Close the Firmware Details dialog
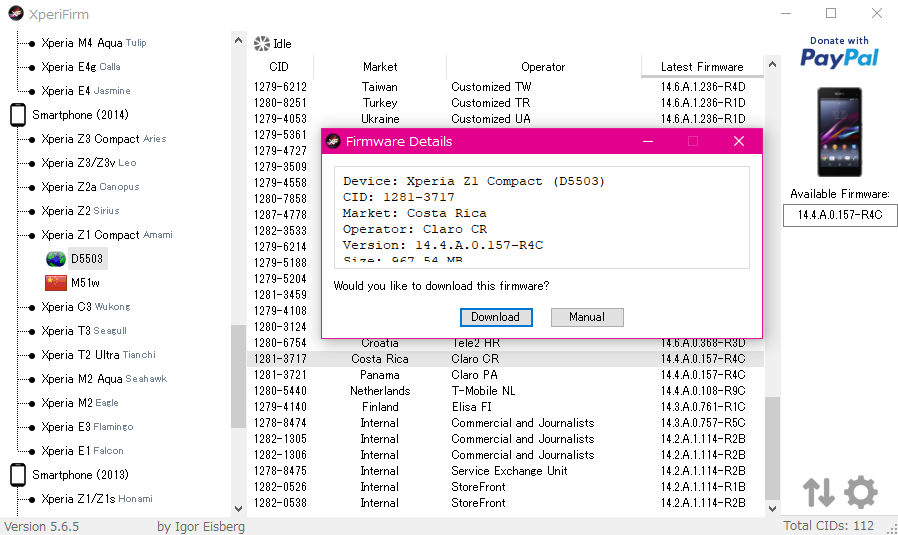The image size is (898, 535). [x=739, y=141]
